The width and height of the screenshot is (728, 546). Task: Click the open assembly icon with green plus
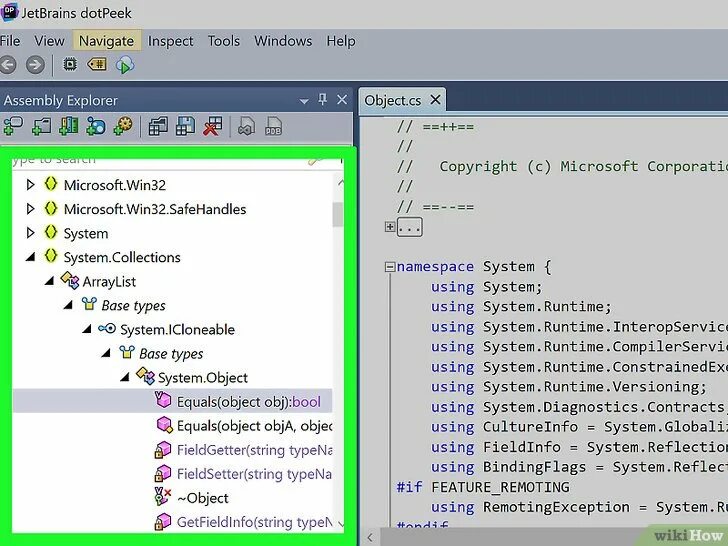13,126
